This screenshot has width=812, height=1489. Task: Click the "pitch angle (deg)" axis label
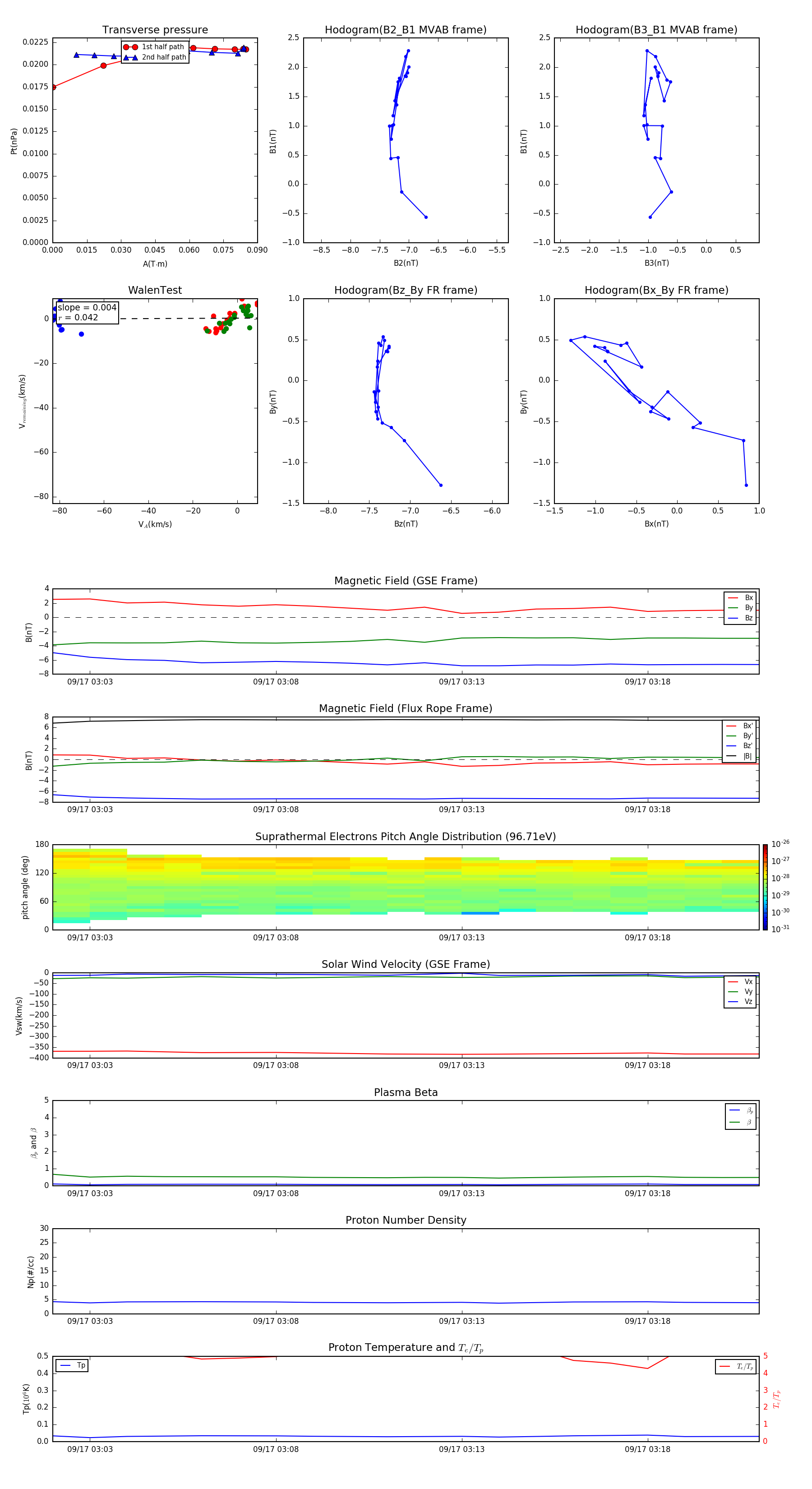pos(25,887)
